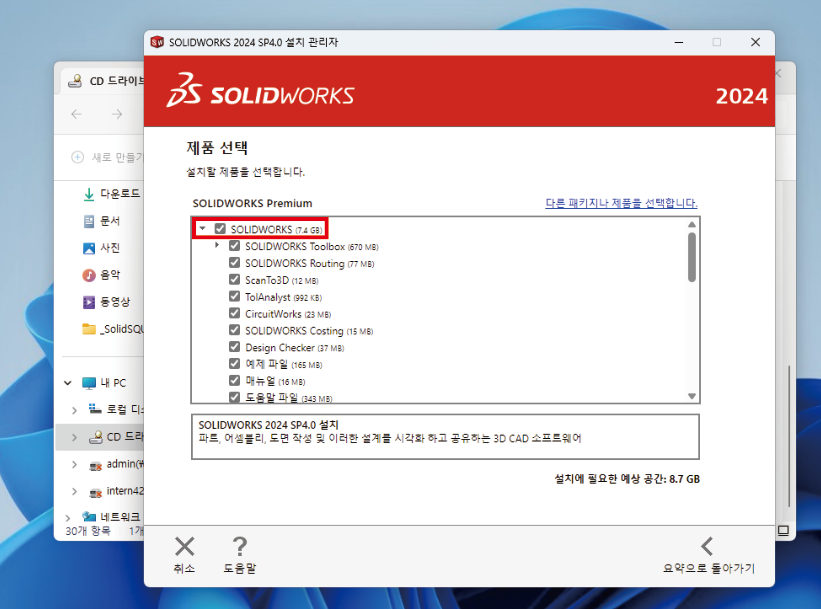Click the Explorer window vertical scrollbar
The image size is (821, 609).
789,436
